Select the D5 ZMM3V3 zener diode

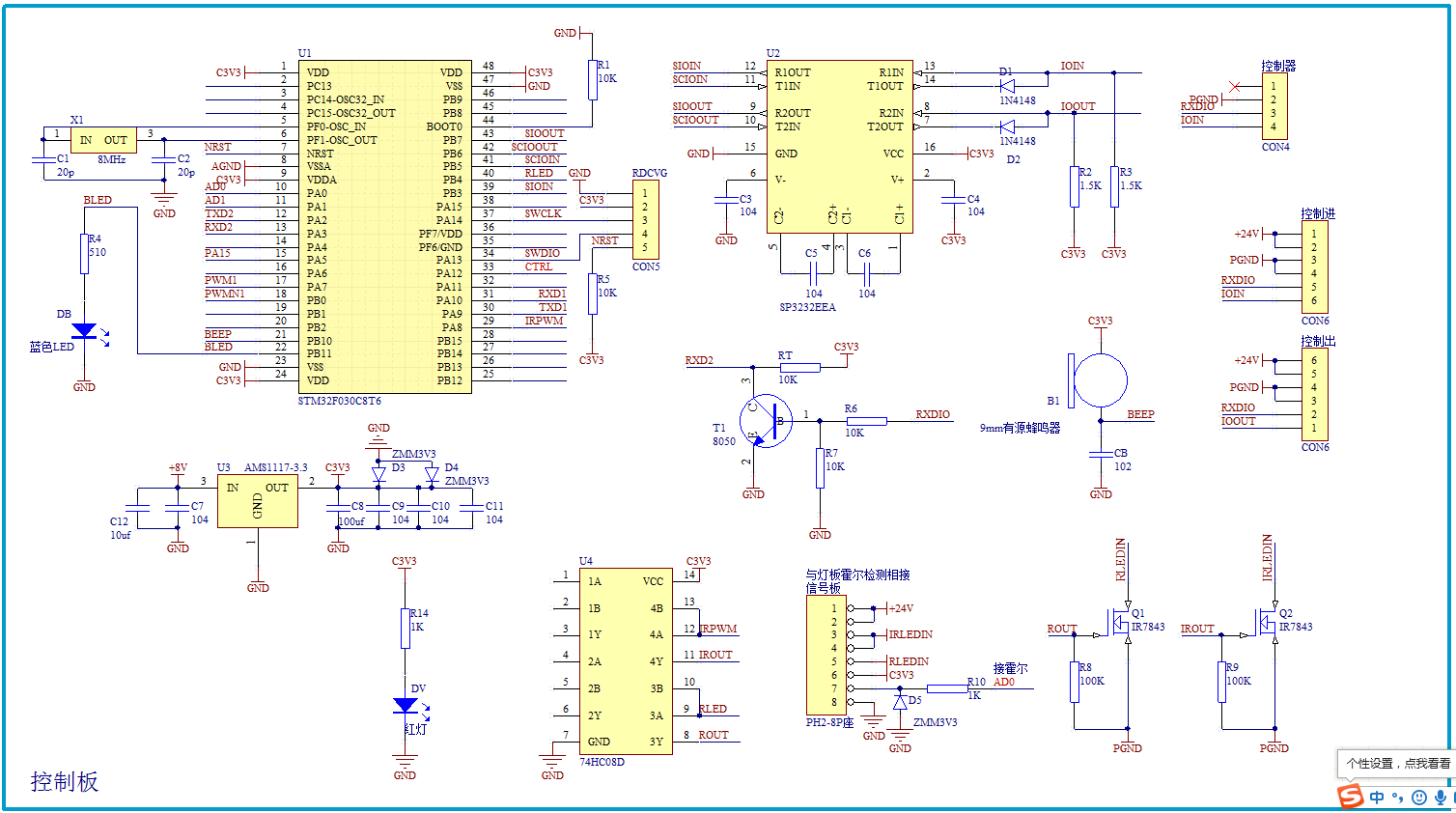click(x=900, y=702)
